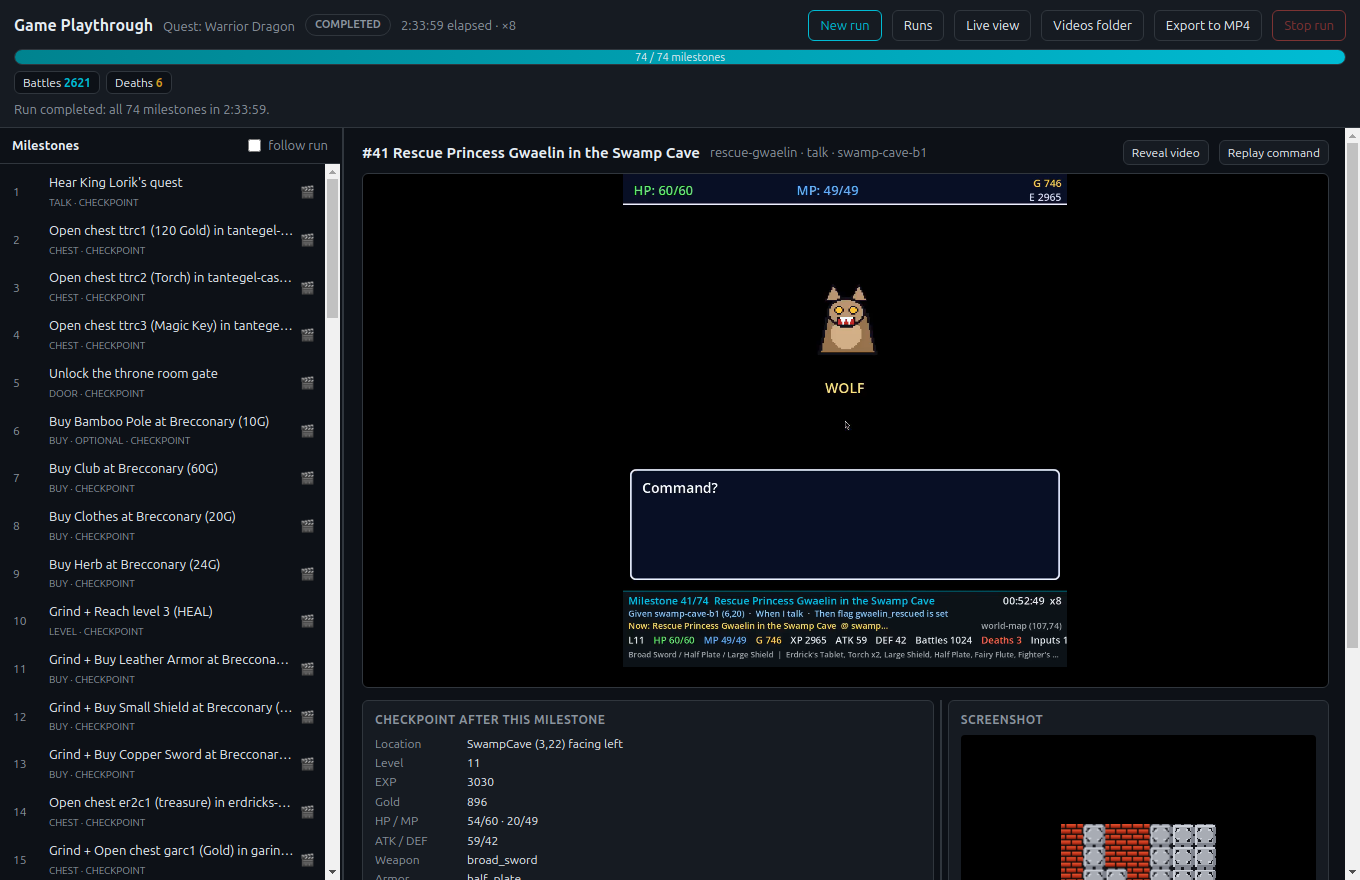Select milestone Hear King Lorik's quest
The height and width of the screenshot is (880, 1360).
[x=163, y=191]
